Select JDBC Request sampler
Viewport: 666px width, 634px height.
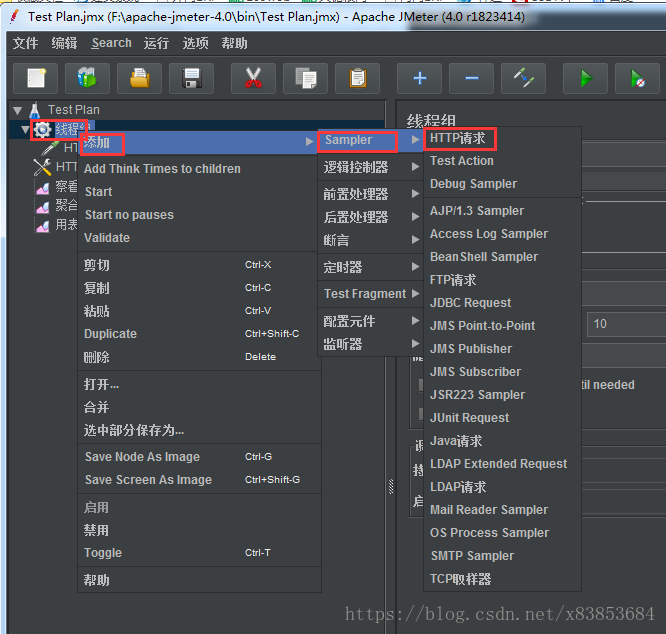tap(502, 303)
